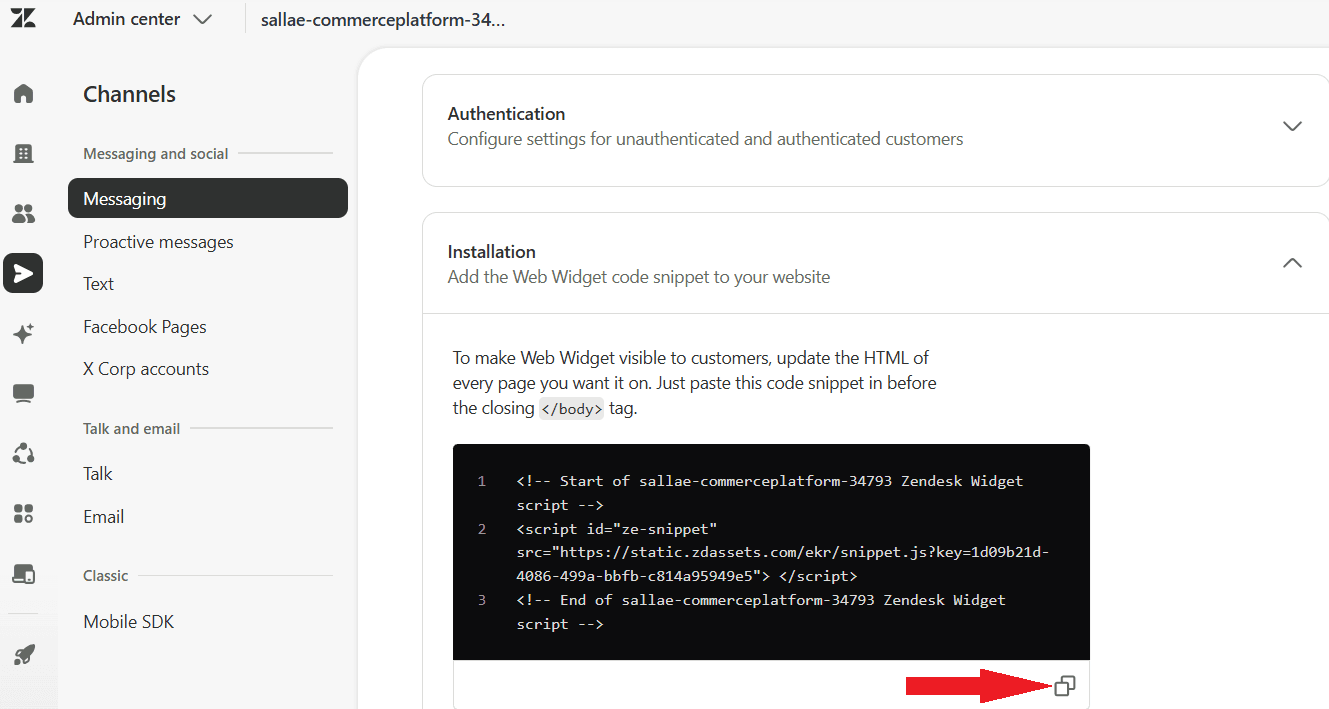Click the "<!-- End of" comment line in snippet
1329x709 pixels.
coord(761,612)
